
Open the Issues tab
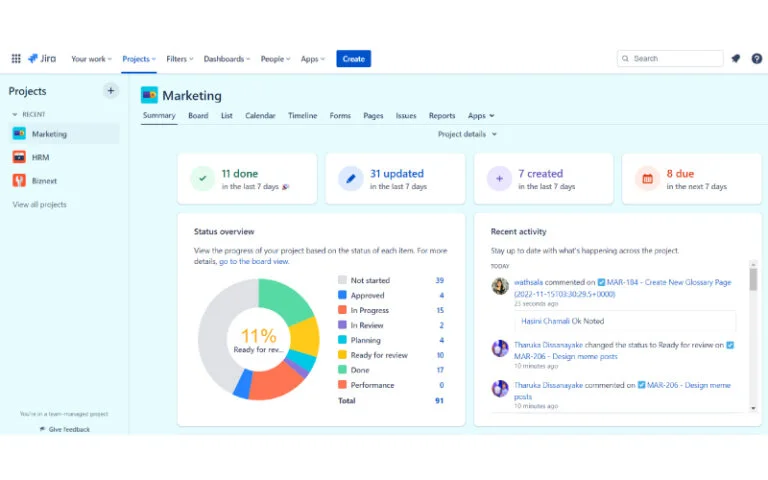pos(406,116)
